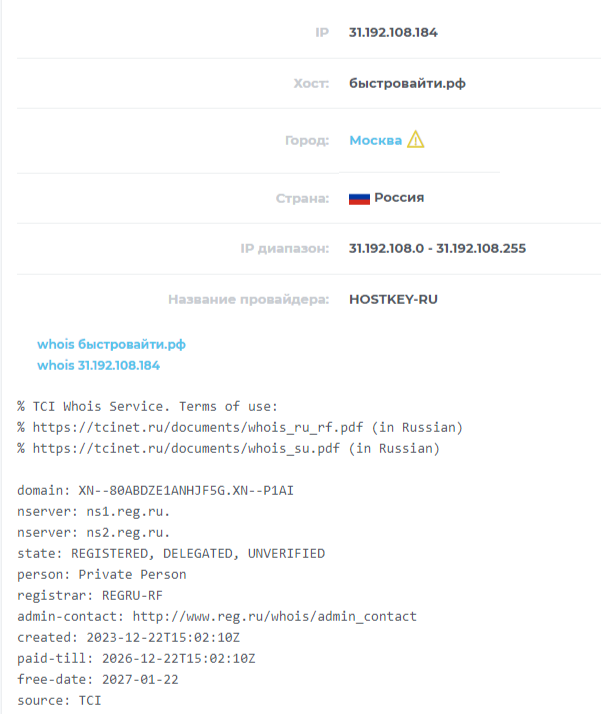Click the yellow warning triangle icon
Screen dimensions: 601x714
(416, 140)
